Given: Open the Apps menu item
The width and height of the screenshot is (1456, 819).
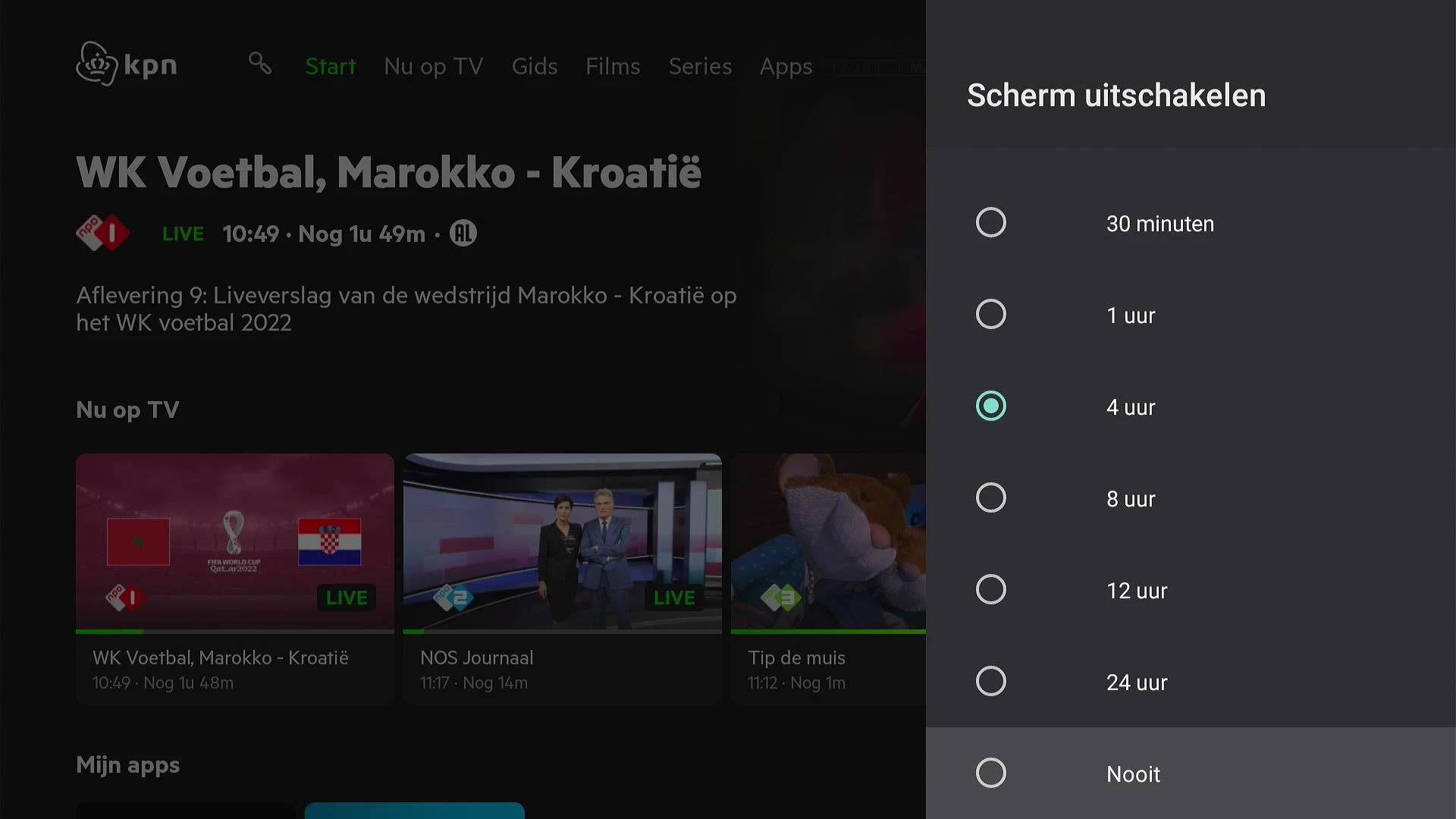Looking at the screenshot, I should [786, 67].
